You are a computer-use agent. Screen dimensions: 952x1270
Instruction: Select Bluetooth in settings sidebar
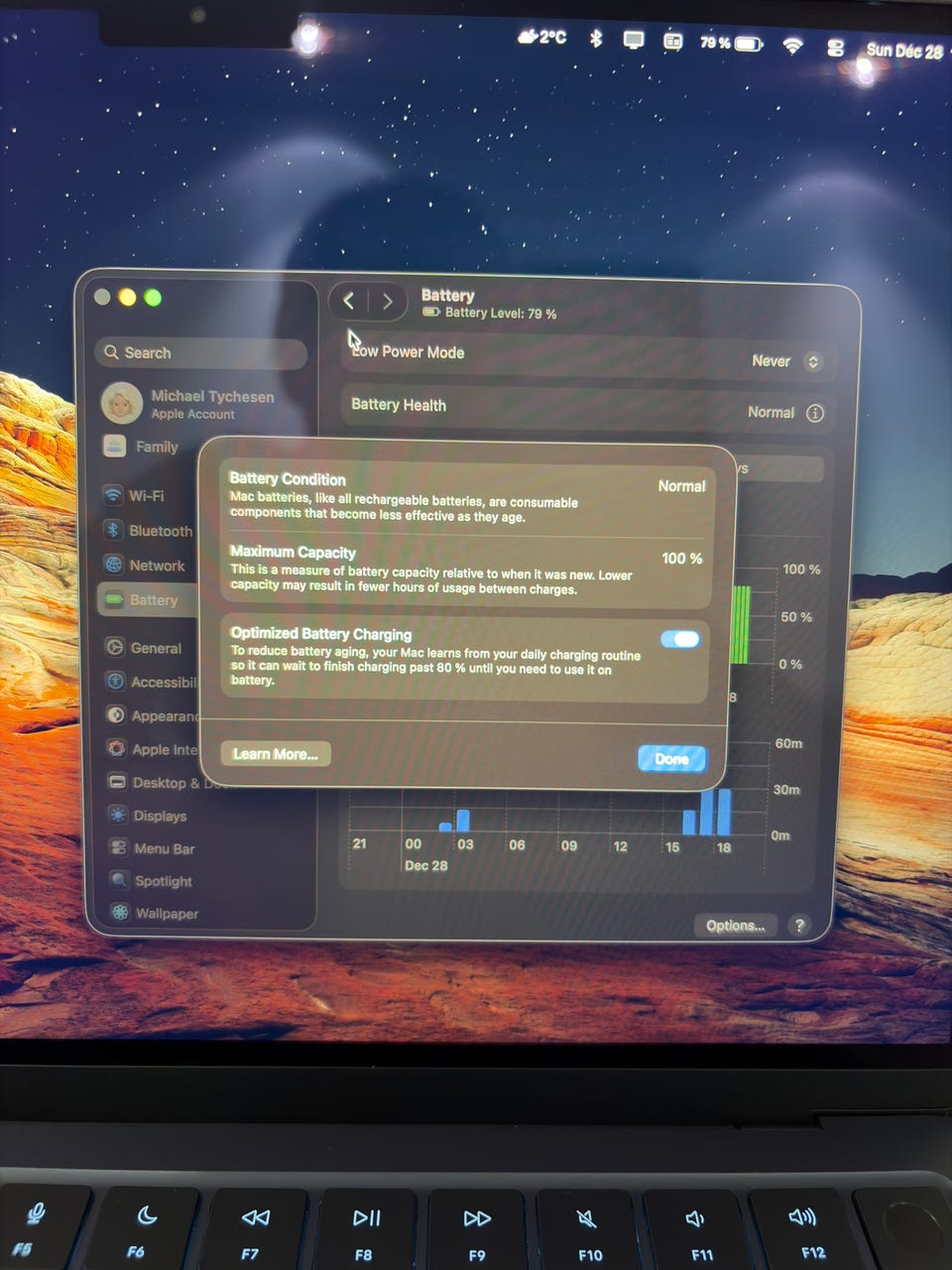pyautogui.click(x=148, y=531)
